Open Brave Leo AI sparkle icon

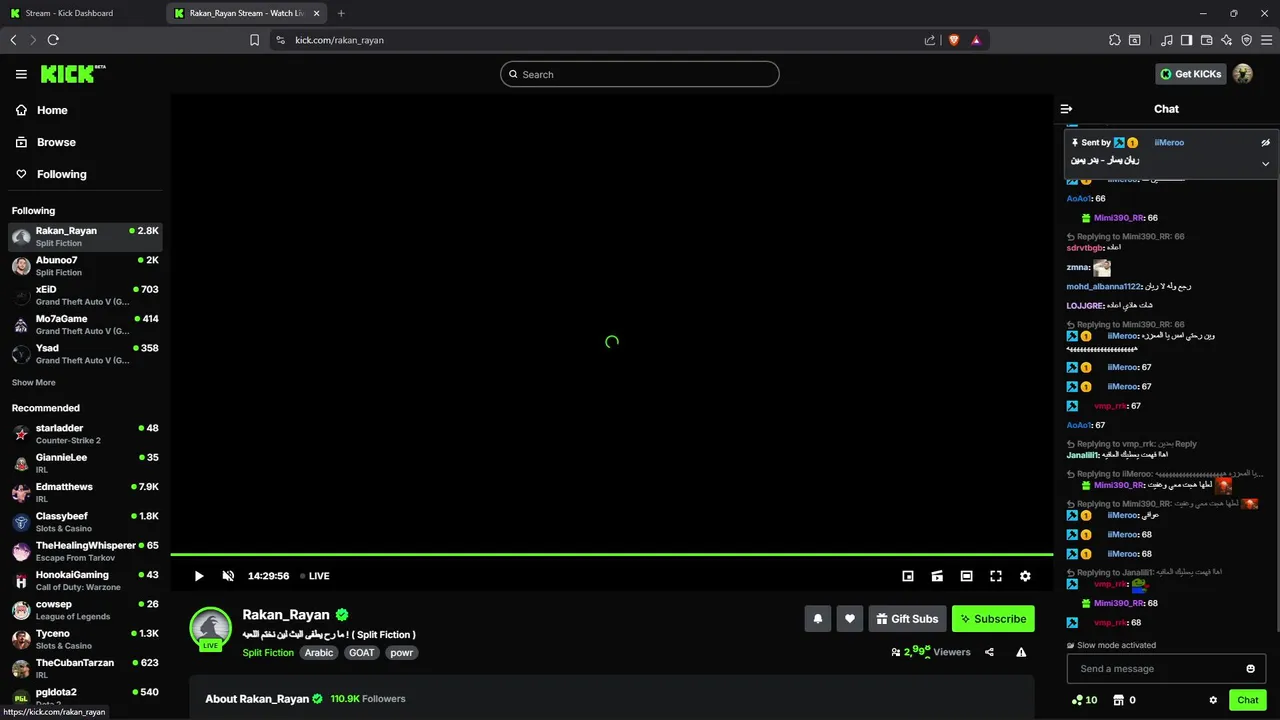click(x=1226, y=40)
